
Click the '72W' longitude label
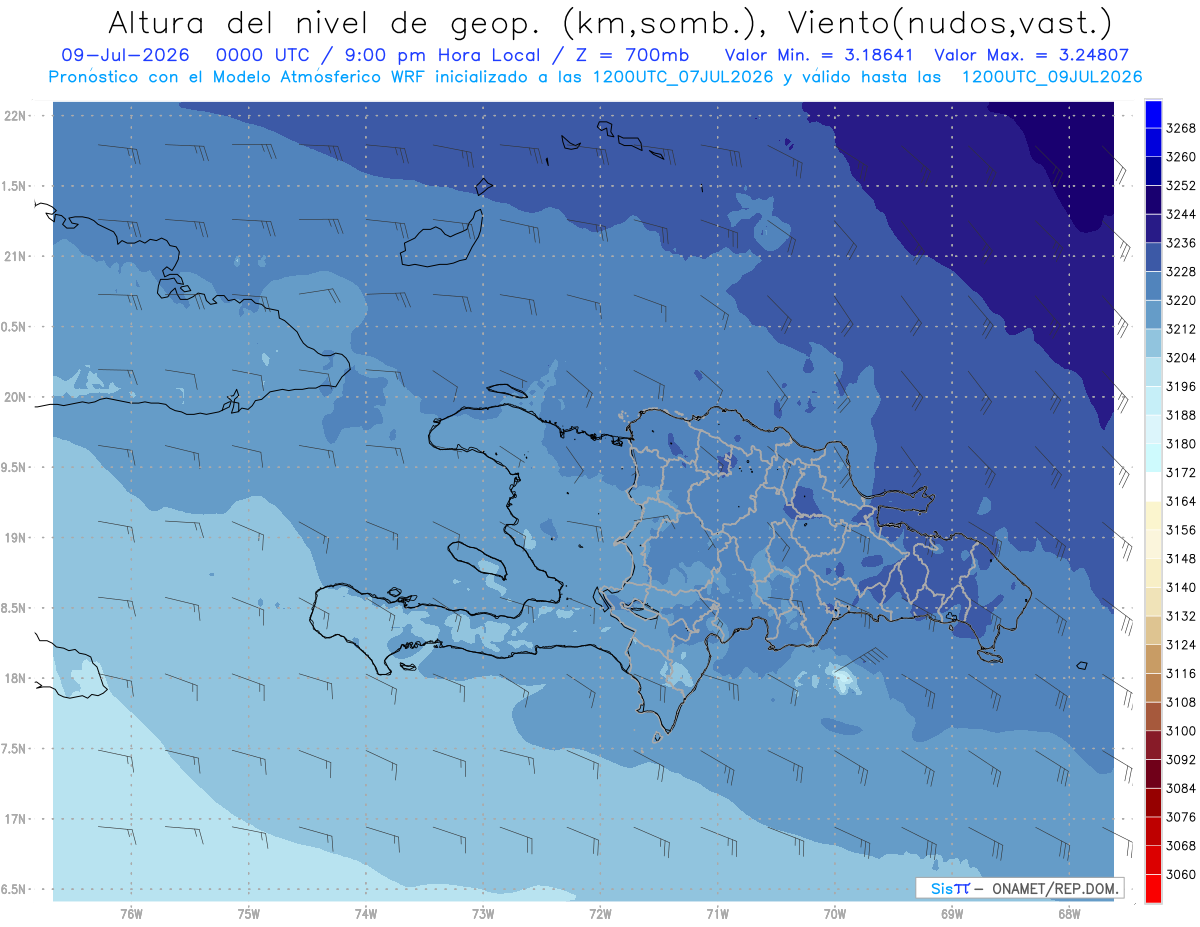(x=600, y=913)
